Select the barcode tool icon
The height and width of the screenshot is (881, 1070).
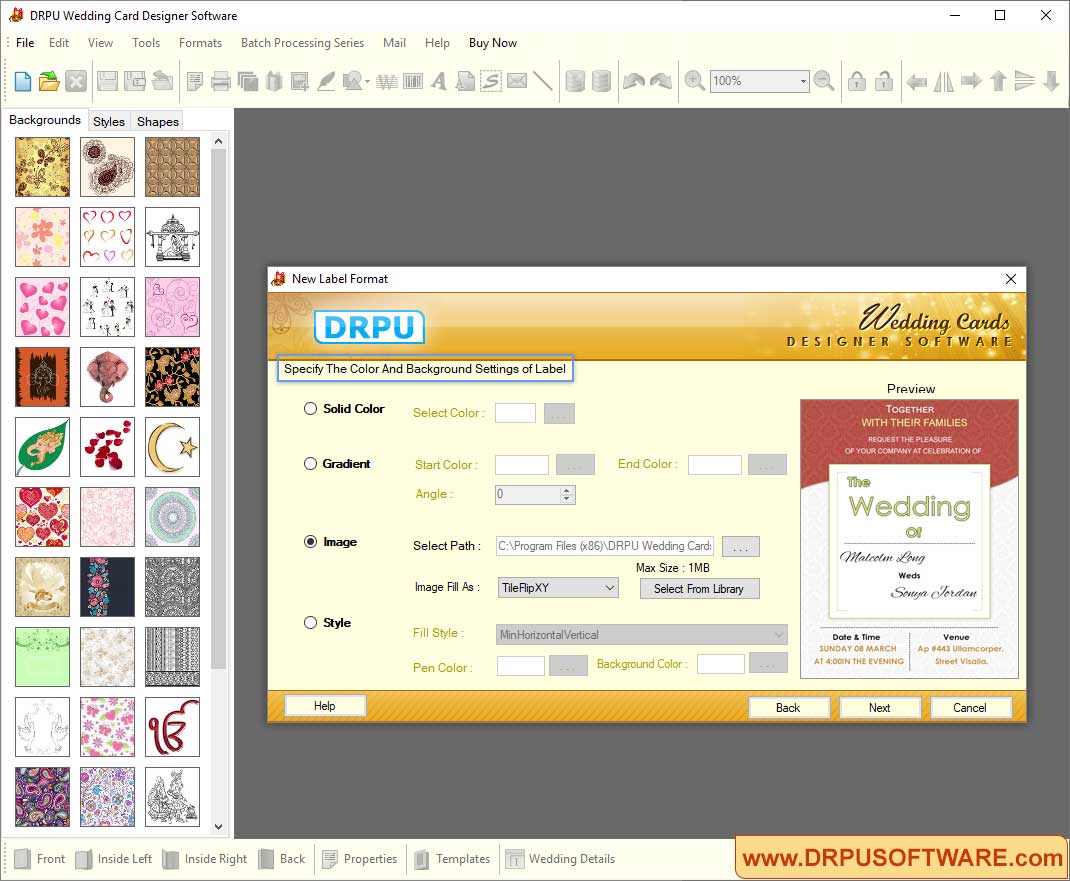413,81
